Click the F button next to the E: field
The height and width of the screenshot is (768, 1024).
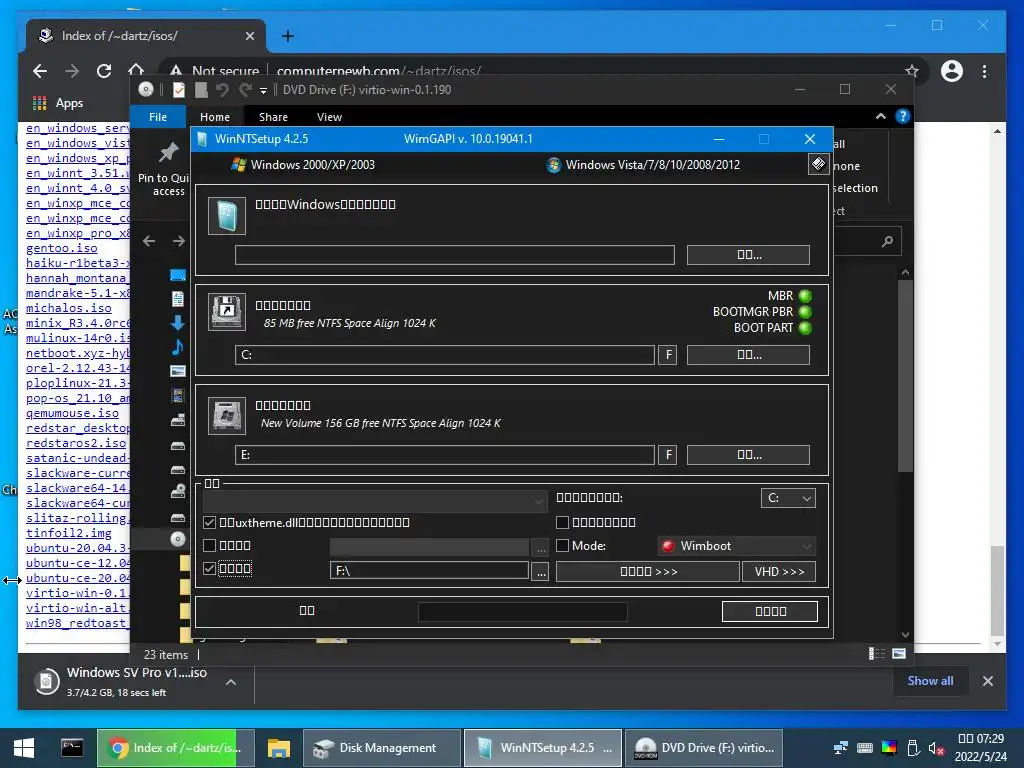pyautogui.click(x=667, y=455)
